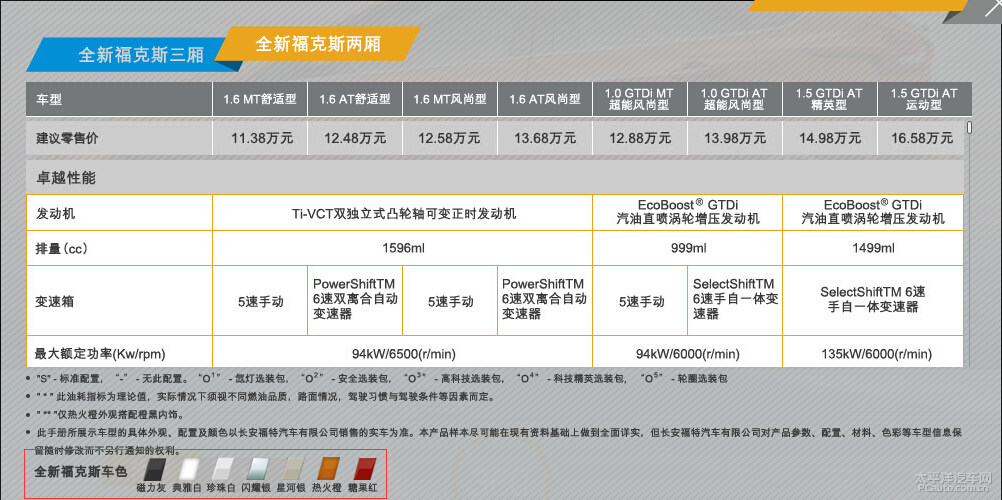Click the 94kW/6500(r/min) power value
Image resolution: width=1002 pixels, height=500 pixels.
tap(403, 353)
